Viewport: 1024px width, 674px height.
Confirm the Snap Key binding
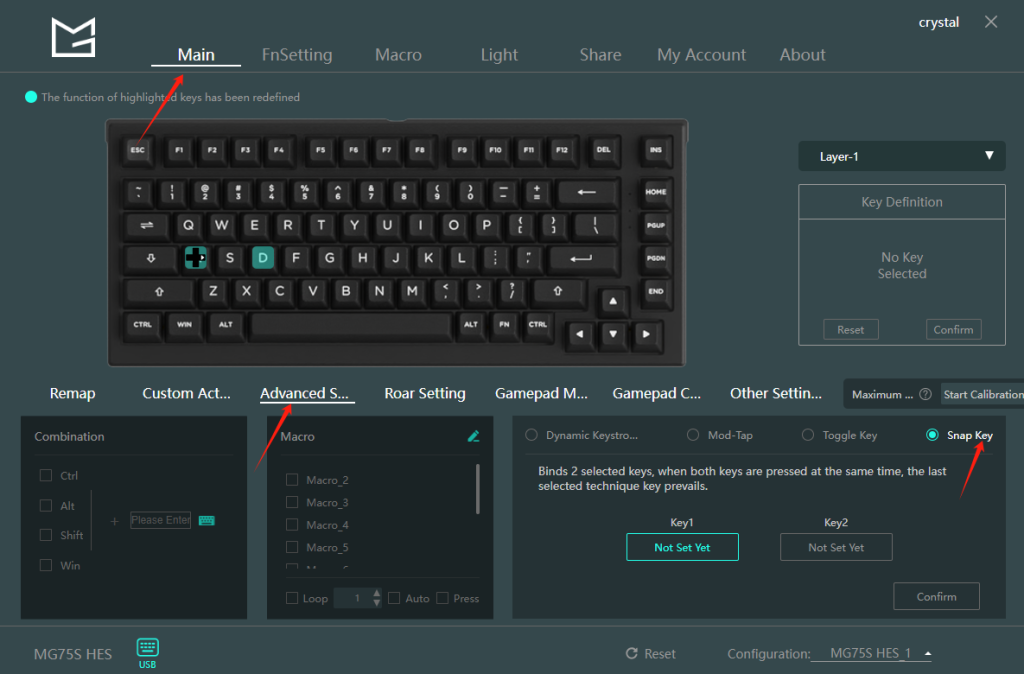pyautogui.click(x=936, y=596)
